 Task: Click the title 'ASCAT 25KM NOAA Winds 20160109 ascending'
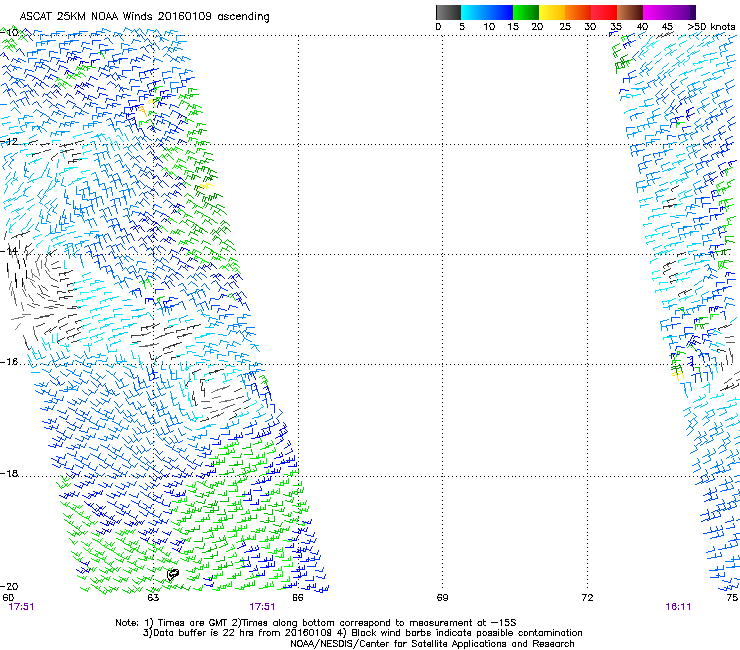coord(144,17)
